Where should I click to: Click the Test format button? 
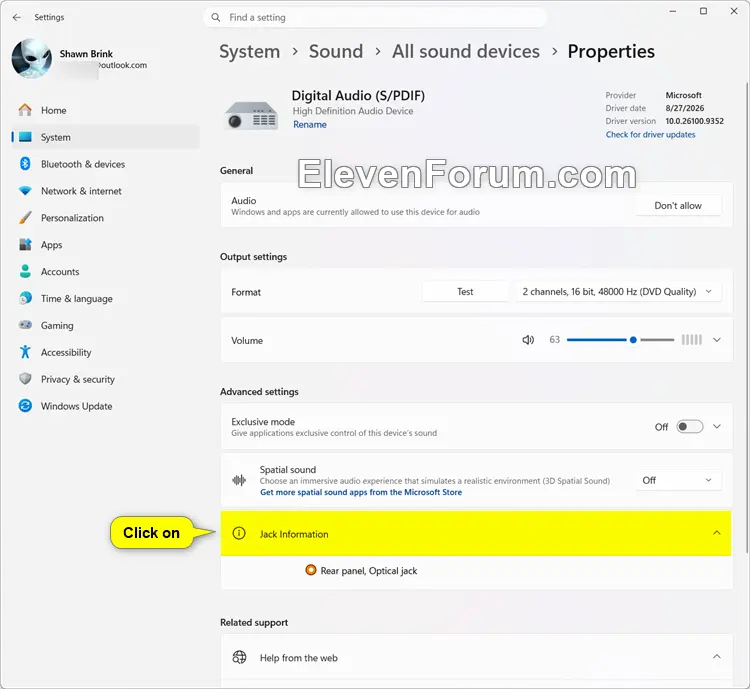pos(465,292)
